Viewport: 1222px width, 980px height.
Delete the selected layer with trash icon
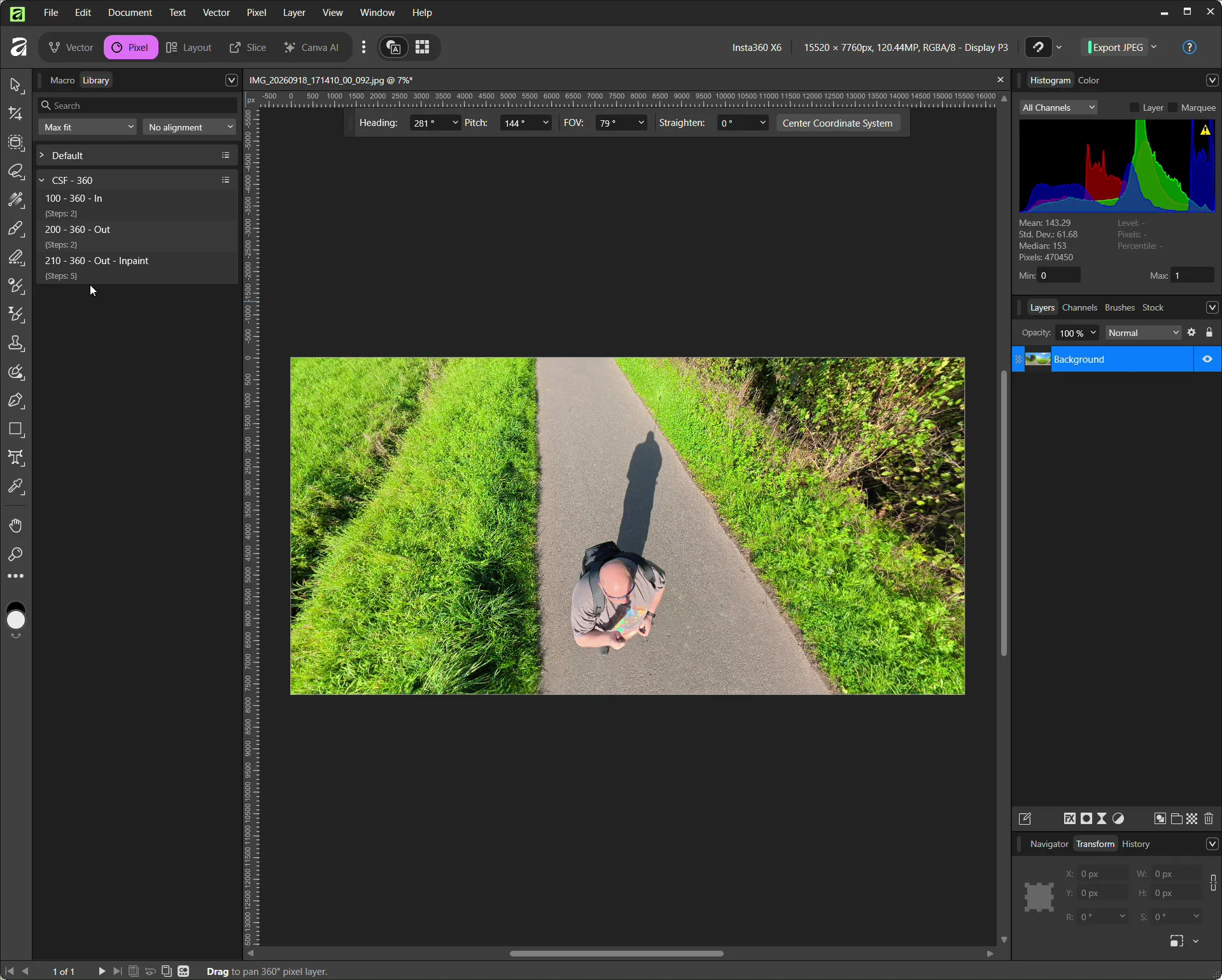[1209, 819]
